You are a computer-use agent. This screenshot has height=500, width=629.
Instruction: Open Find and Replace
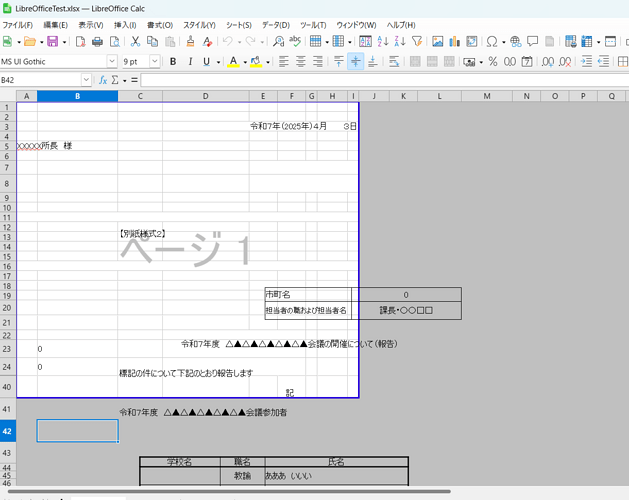278,41
